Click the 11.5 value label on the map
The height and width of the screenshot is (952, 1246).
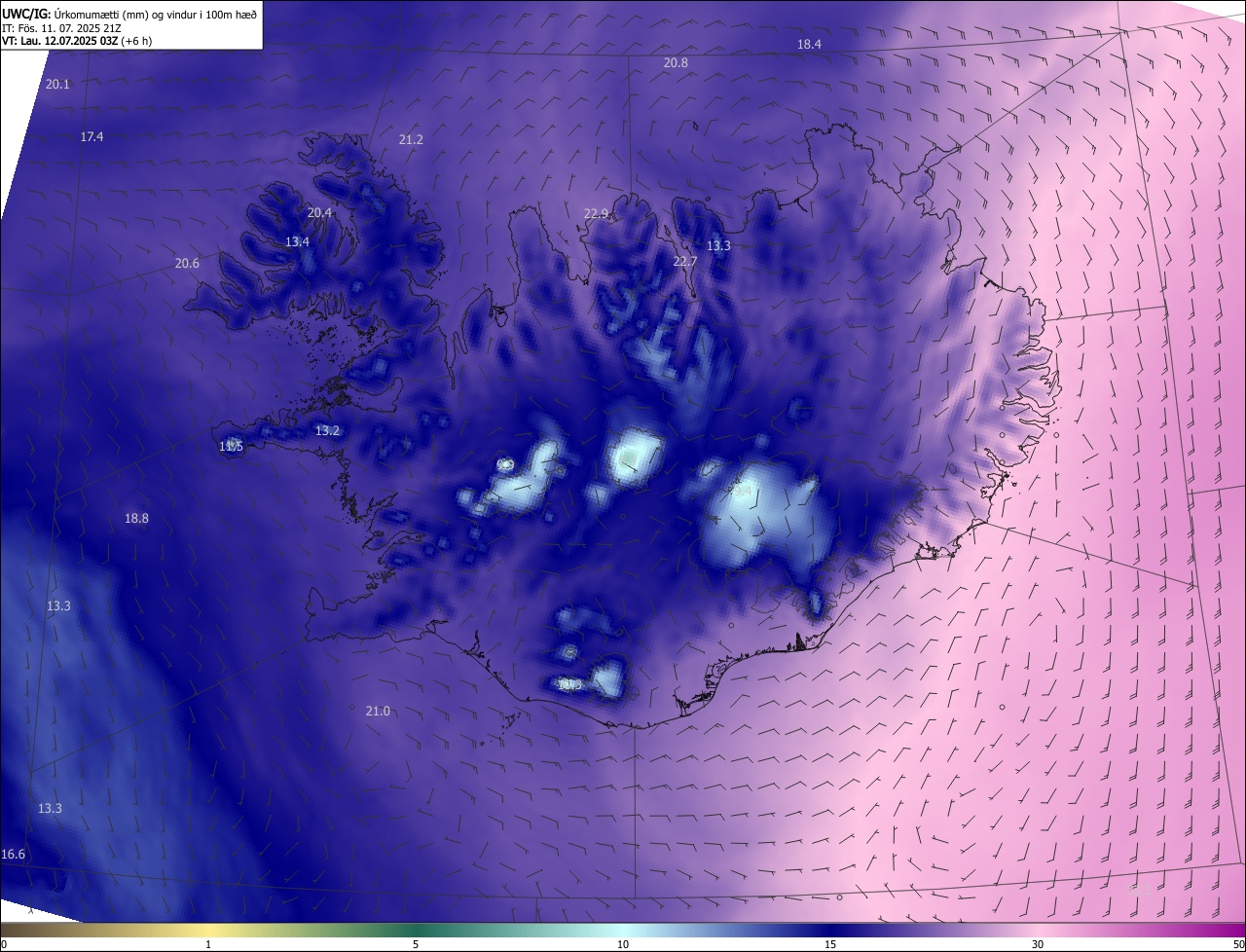point(231,446)
